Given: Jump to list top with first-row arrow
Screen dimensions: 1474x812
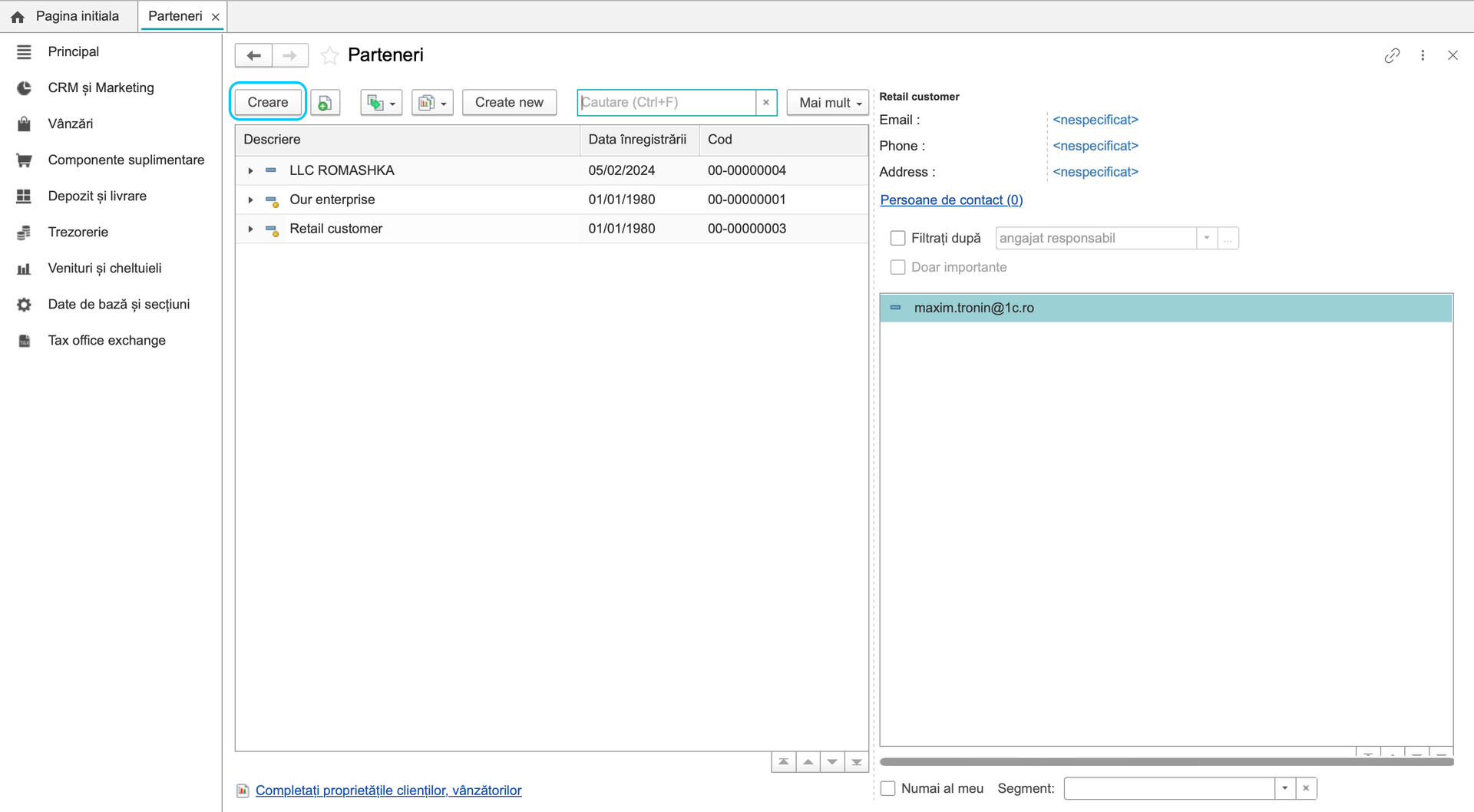Looking at the screenshot, I should pos(783,762).
